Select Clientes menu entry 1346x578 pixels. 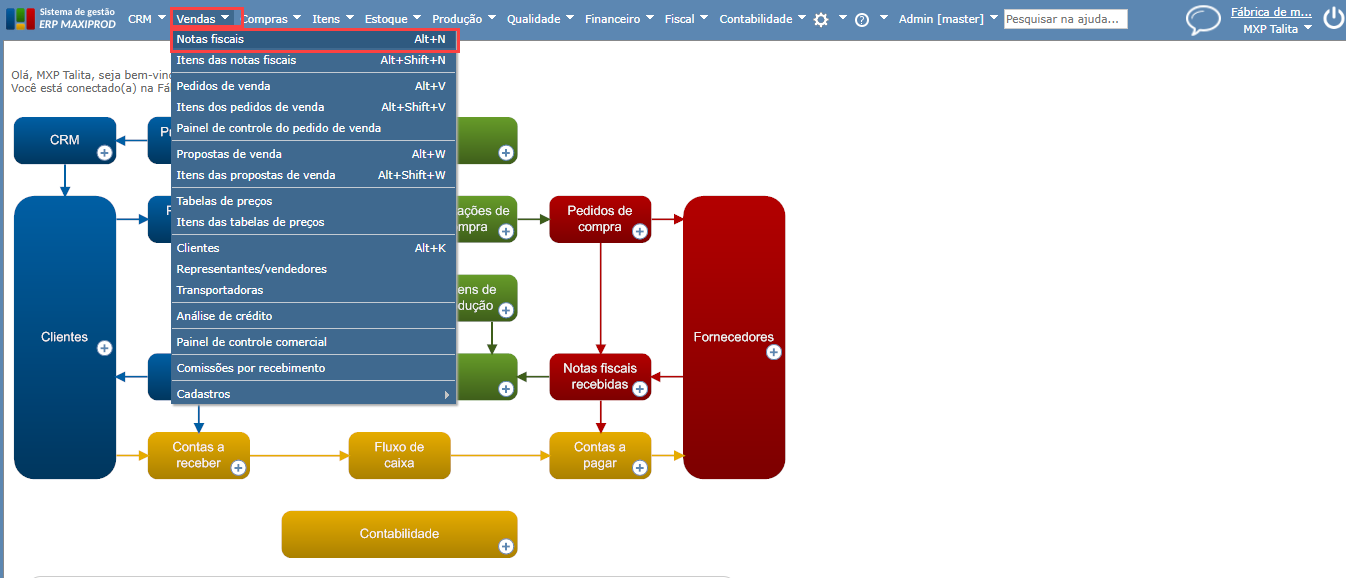(314, 248)
